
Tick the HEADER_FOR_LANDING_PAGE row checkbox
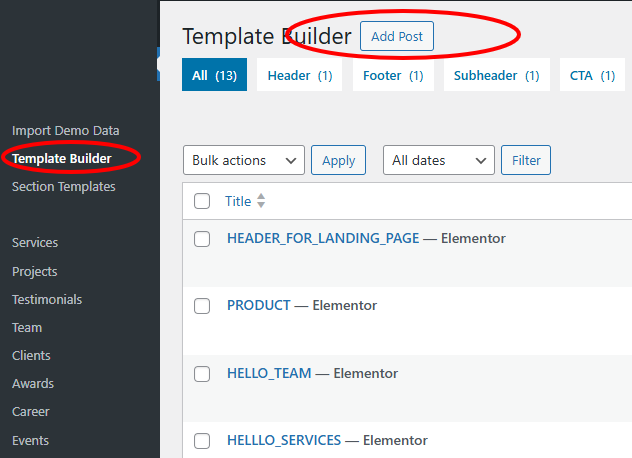click(x=202, y=239)
